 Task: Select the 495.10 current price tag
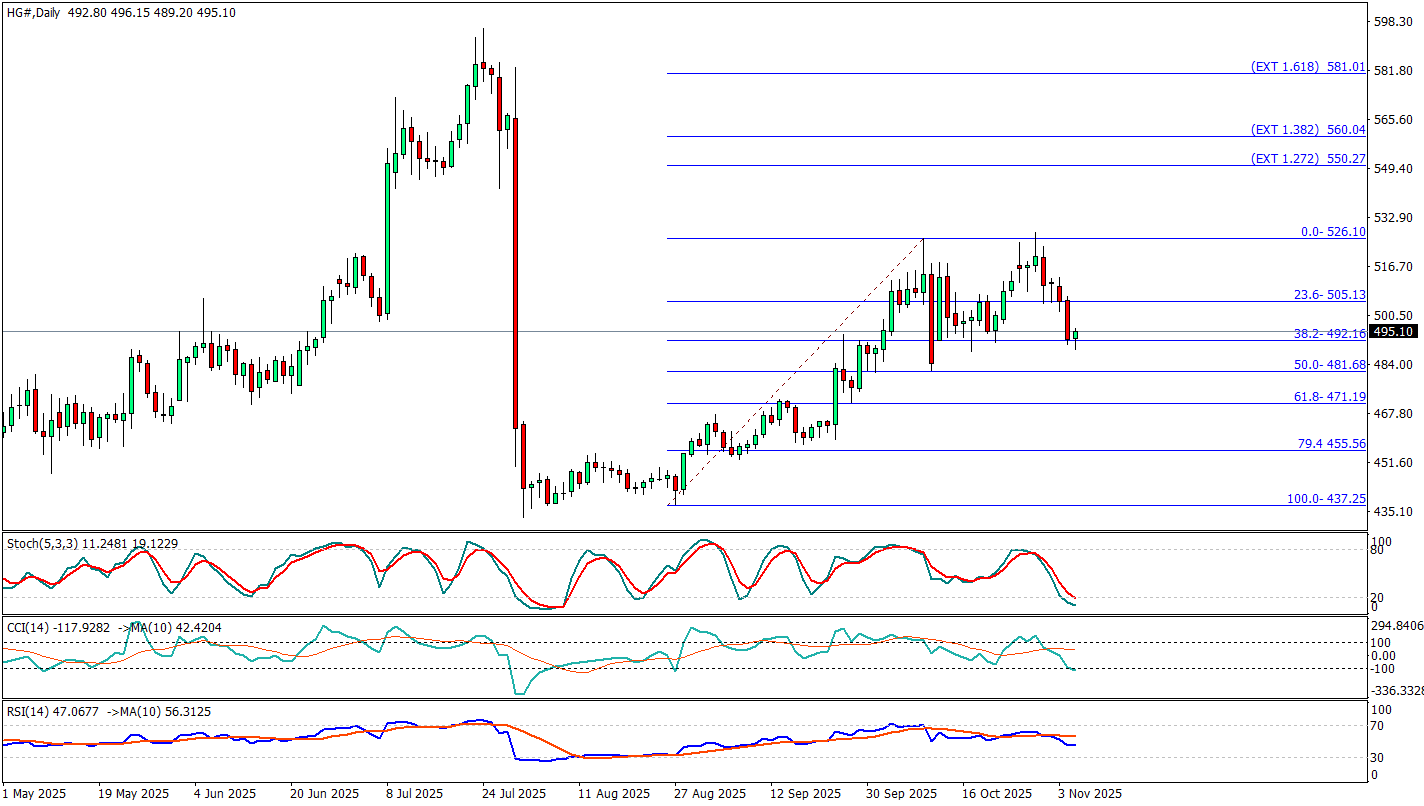[1391, 332]
